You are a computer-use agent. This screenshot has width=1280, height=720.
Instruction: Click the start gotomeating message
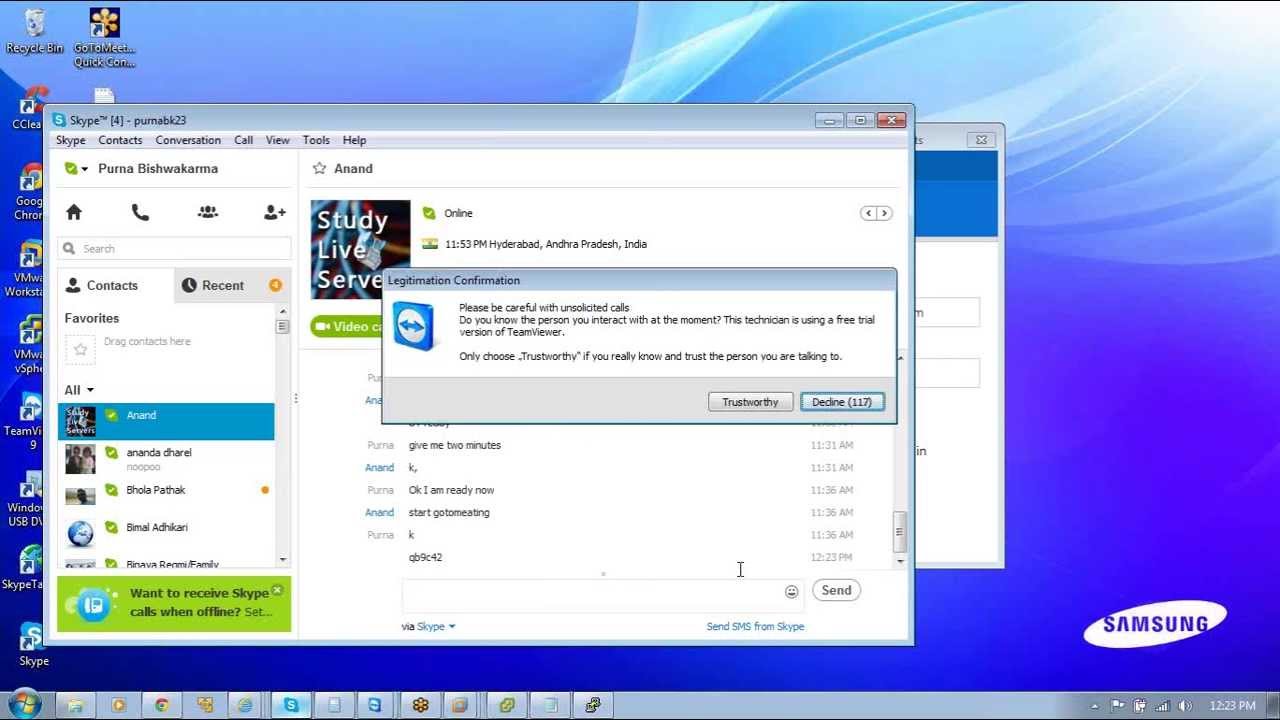(449, 512)
